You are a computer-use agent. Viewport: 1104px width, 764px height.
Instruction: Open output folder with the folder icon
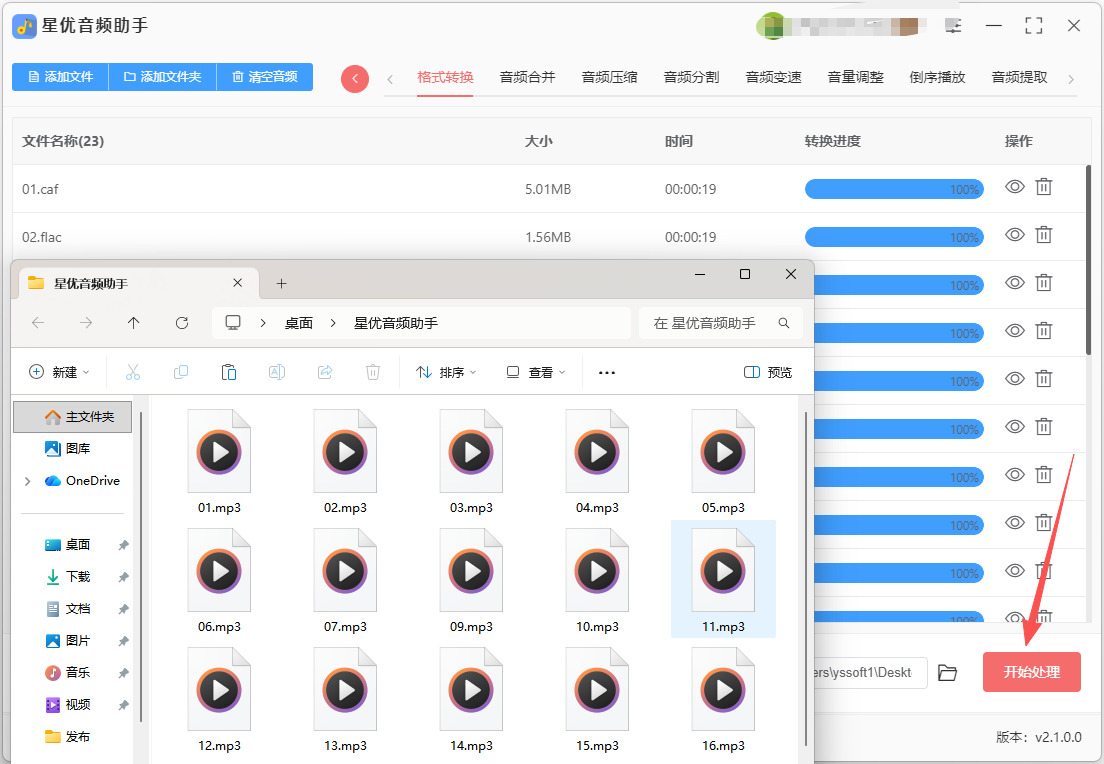tap(948, 673)
